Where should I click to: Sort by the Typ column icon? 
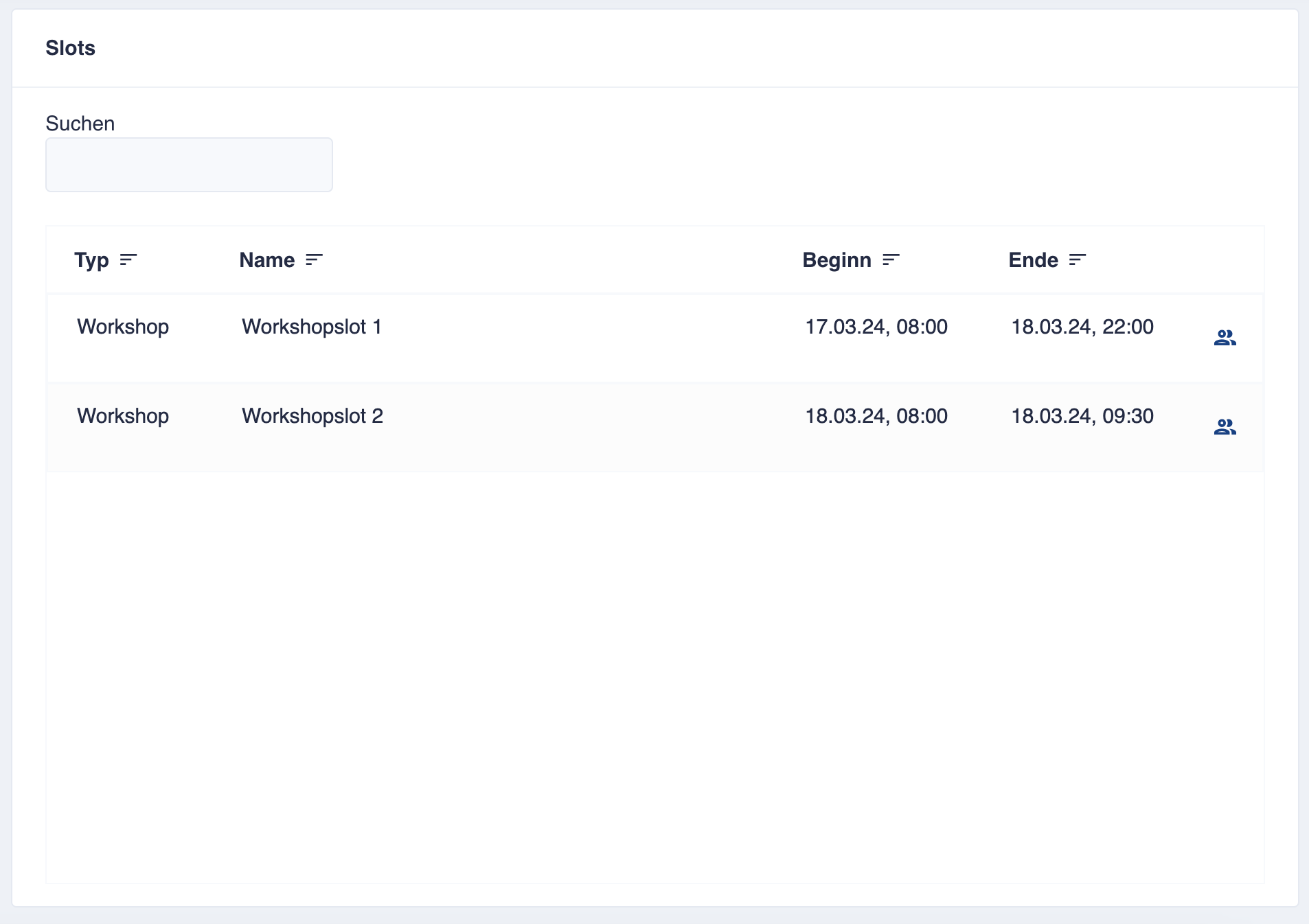(128, 259)
